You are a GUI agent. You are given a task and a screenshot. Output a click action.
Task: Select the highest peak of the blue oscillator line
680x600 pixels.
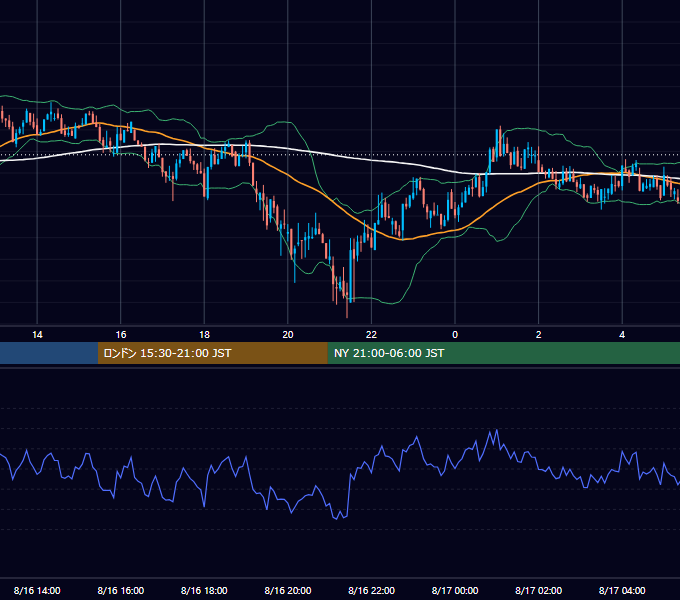[497, 430]
